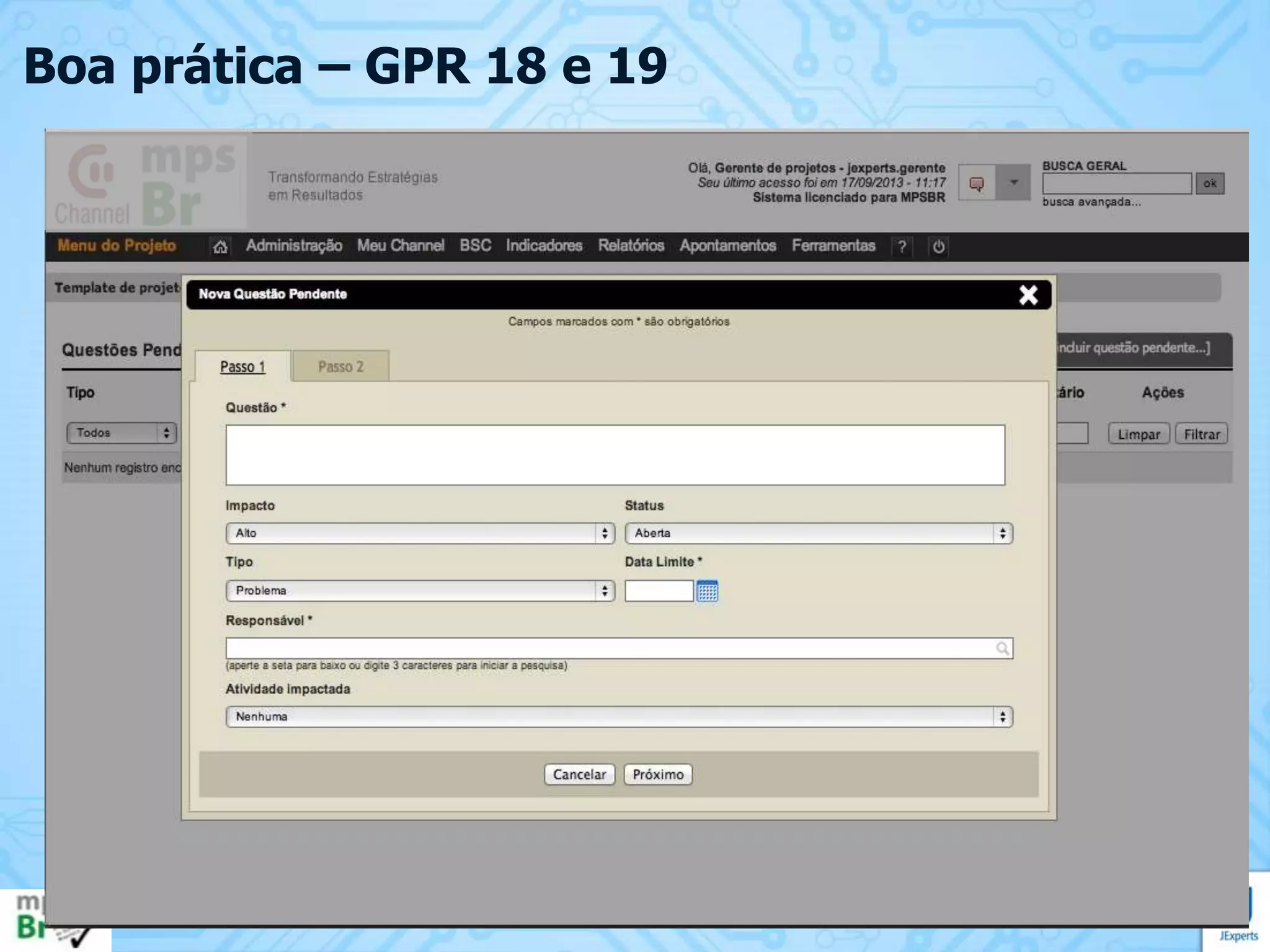Click the Template de projeto breadcrumb text

tap(117, 288)
